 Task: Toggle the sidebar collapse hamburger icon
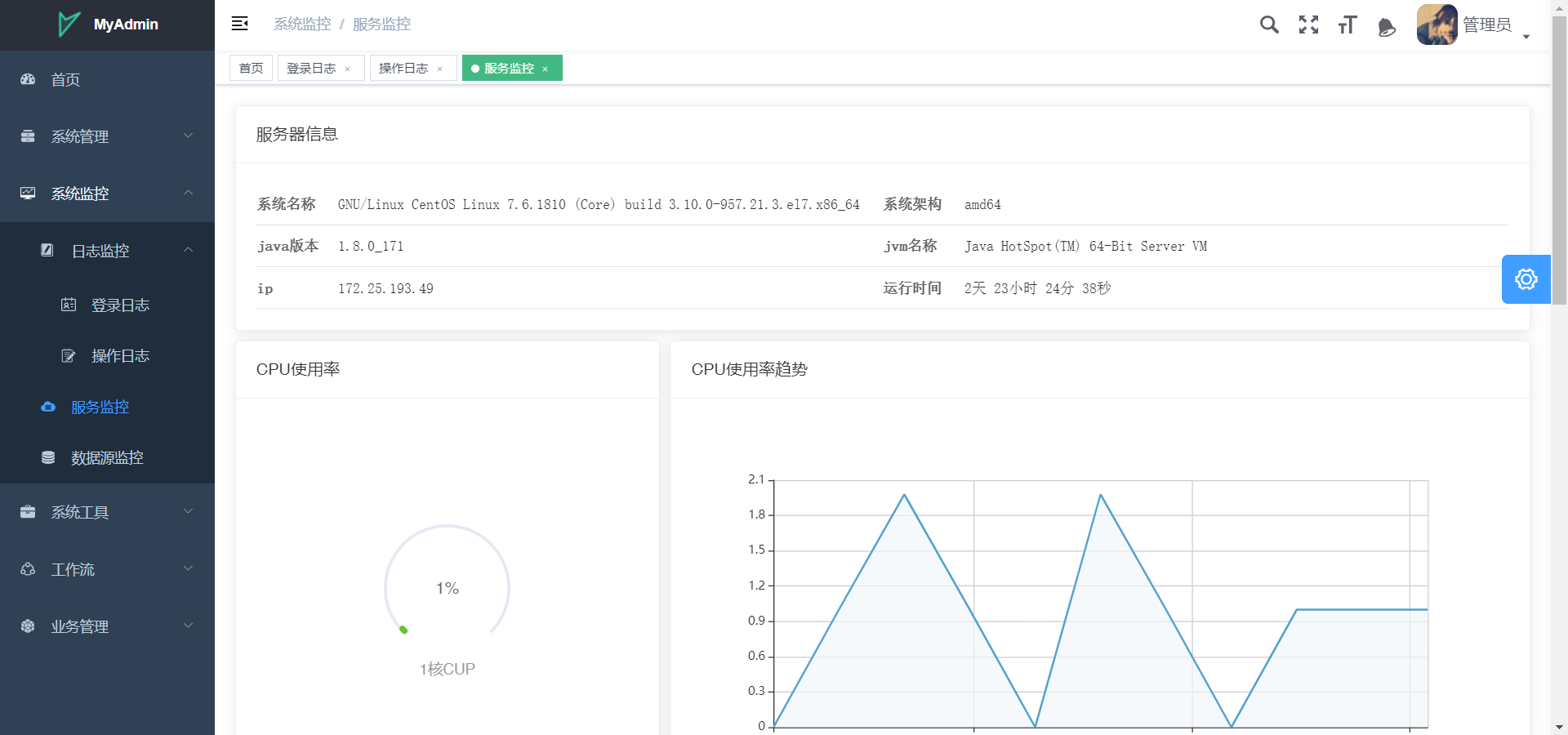click(239, 24)
